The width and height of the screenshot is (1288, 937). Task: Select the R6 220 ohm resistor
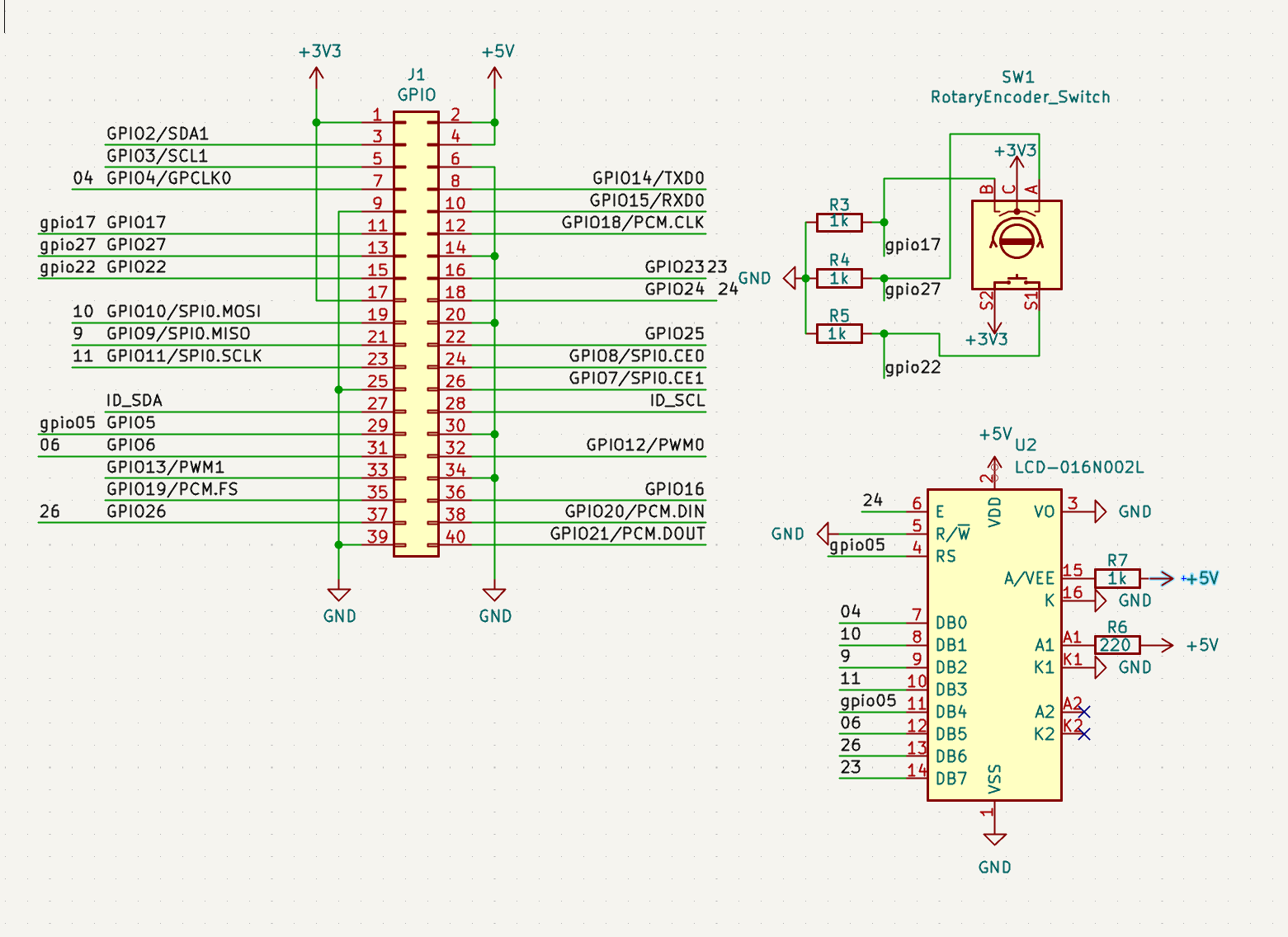click(x=1116, y=645)
